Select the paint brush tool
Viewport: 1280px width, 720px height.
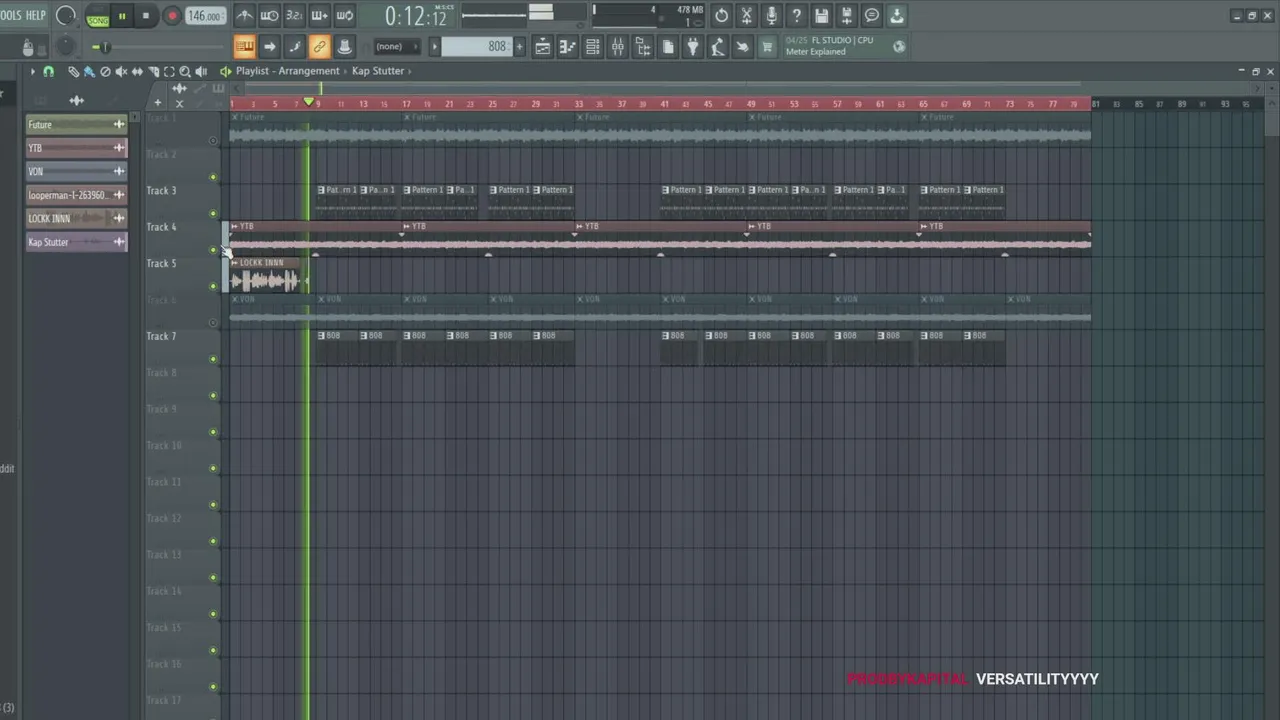tap(89, 71)
